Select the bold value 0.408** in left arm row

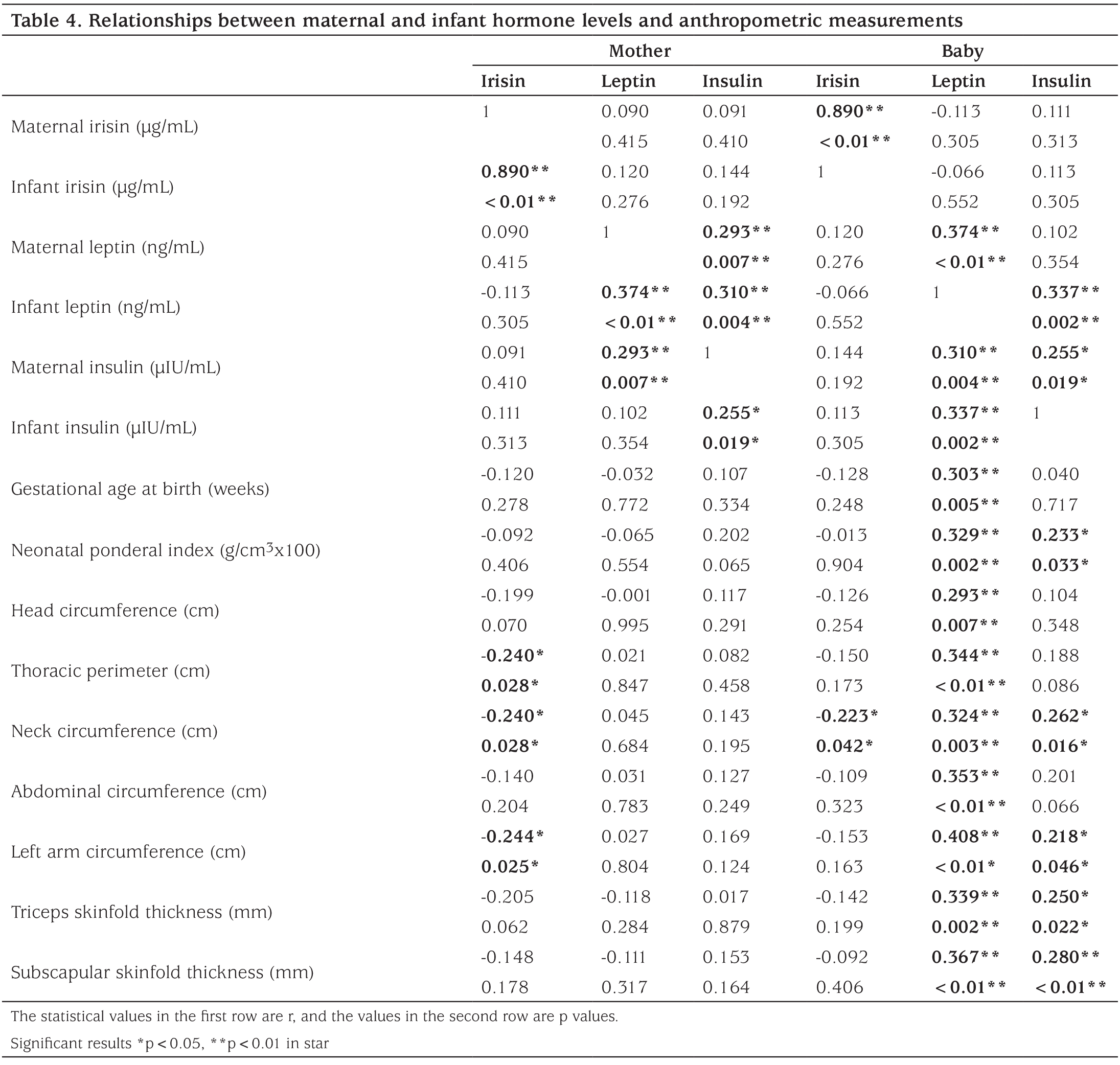point(965,836)
